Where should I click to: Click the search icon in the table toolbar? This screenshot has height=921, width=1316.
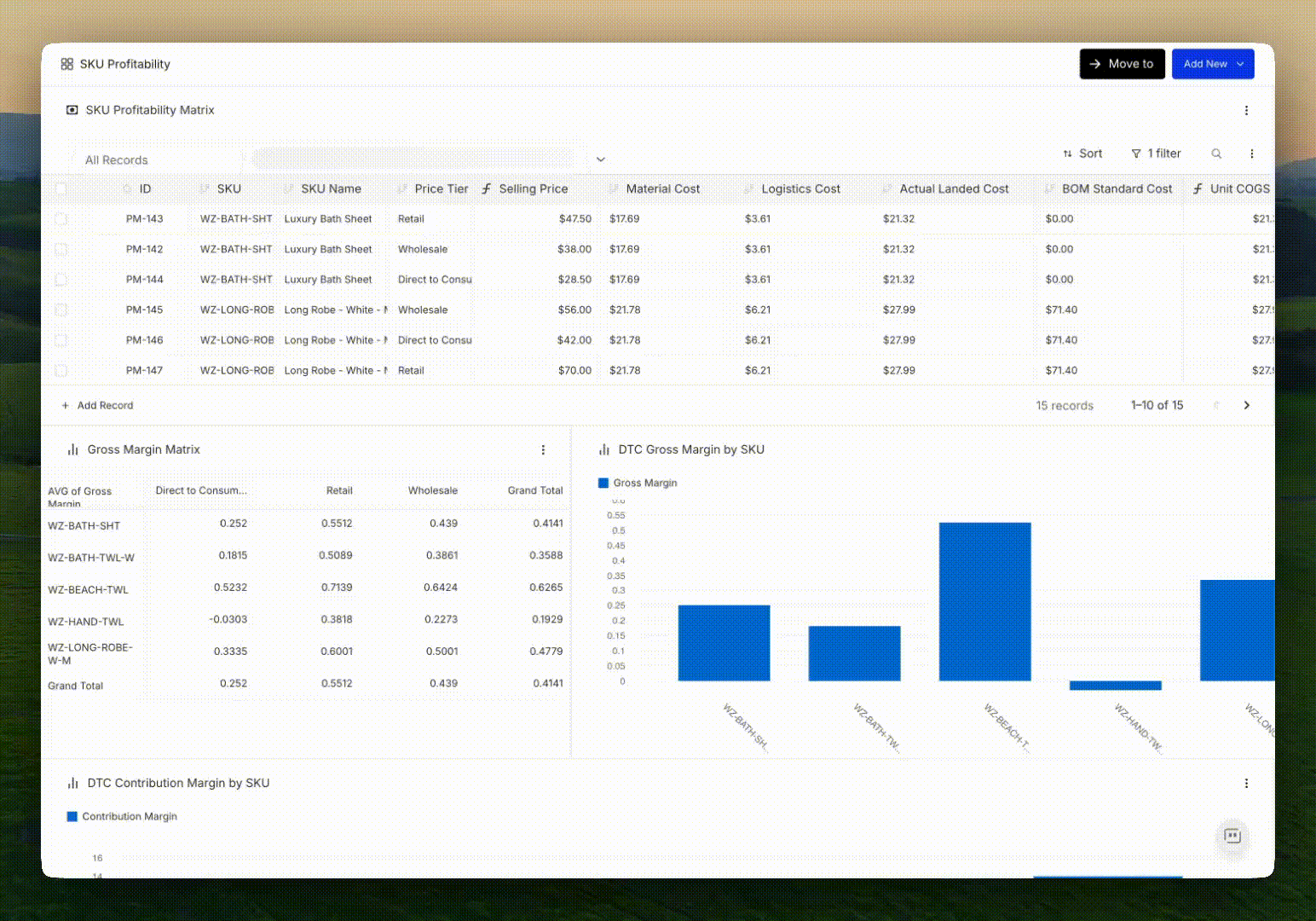(1216, 153)
